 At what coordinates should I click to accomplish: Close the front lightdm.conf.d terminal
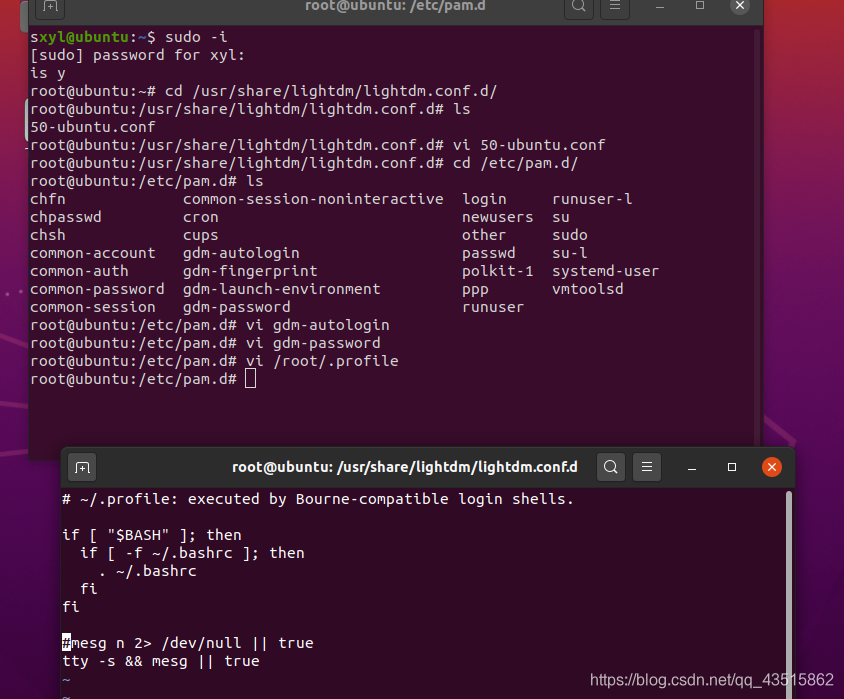(x=772, y=467)
